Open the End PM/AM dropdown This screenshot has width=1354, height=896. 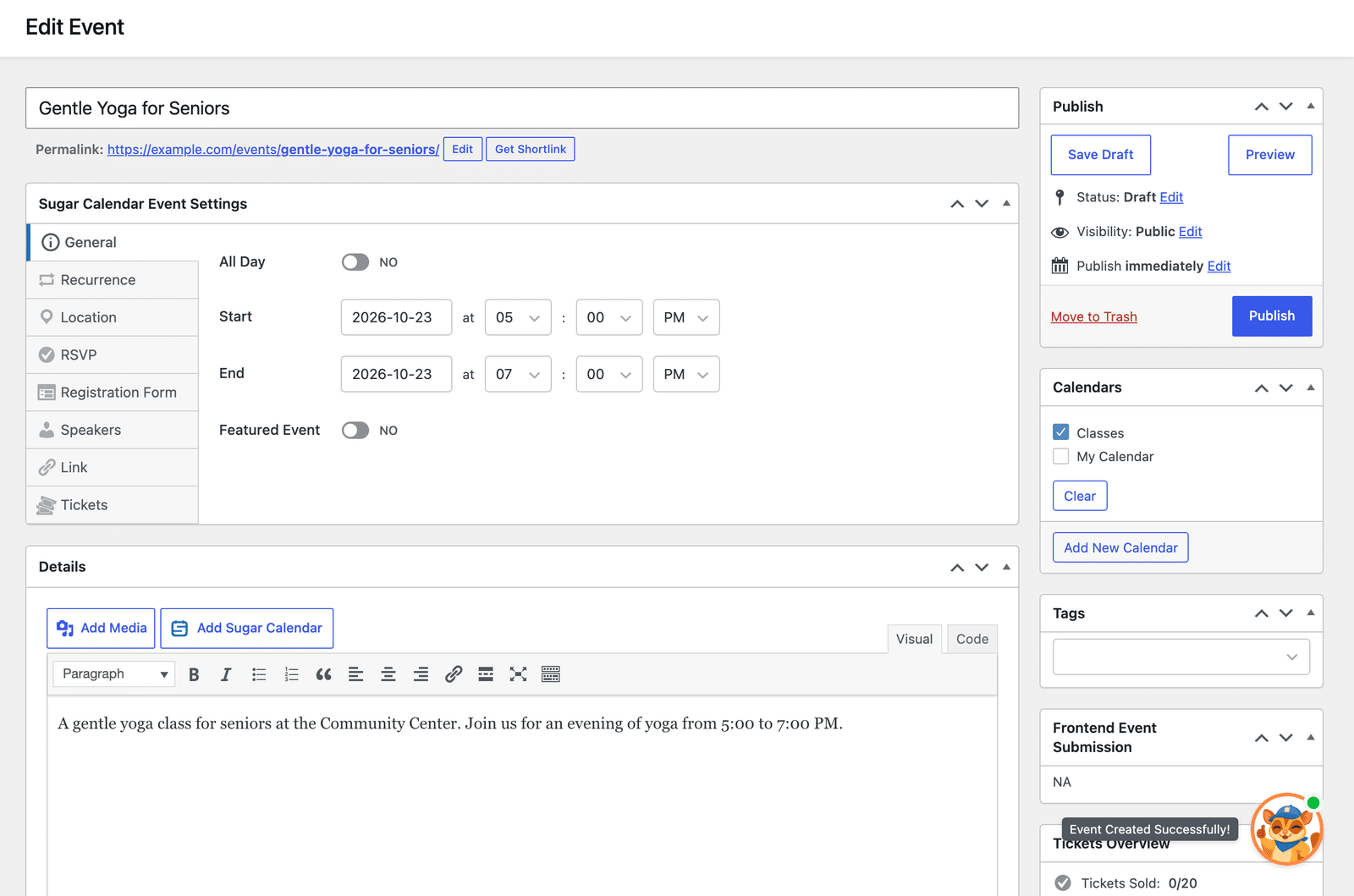[686, 374]
